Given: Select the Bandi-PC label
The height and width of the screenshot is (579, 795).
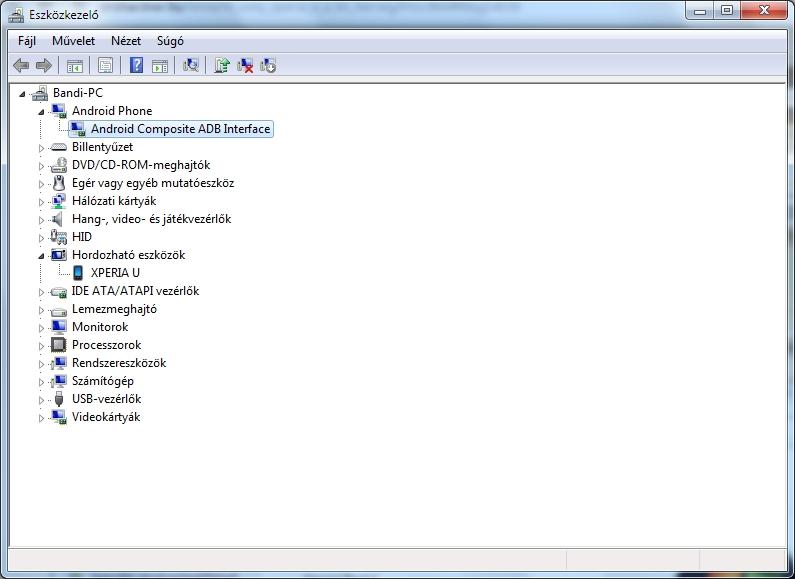Looking at the screenshot, I should [x=78, y=93].
